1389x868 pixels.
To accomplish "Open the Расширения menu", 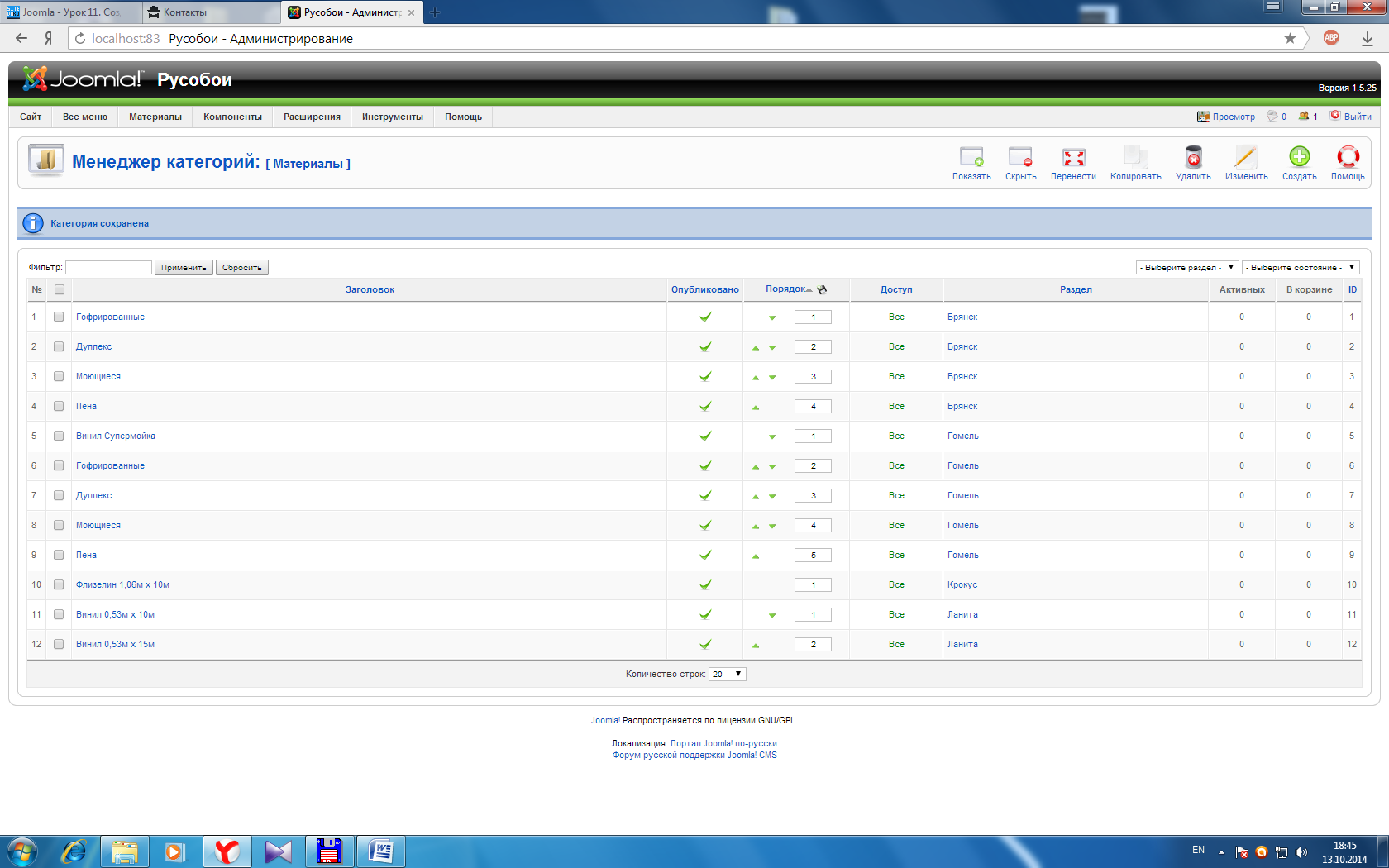I will 312,117.
